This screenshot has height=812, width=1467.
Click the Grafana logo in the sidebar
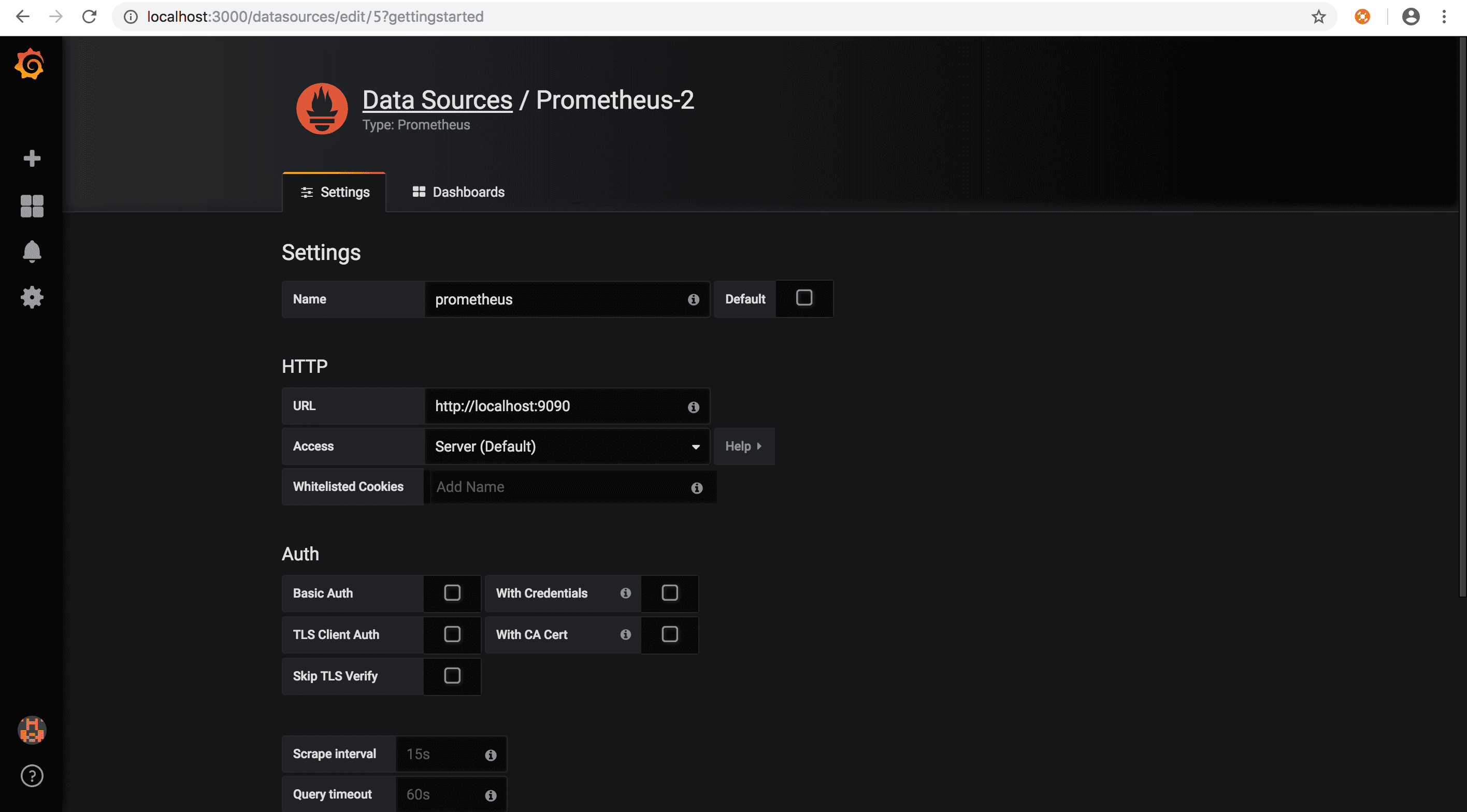[x=30, y=64]
